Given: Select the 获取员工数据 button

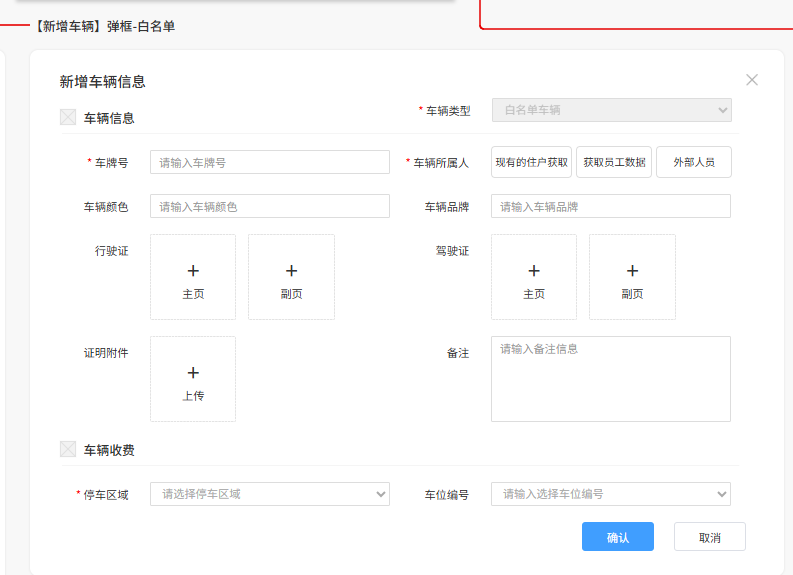Looking at the screenshot, I should coord(614,162).
